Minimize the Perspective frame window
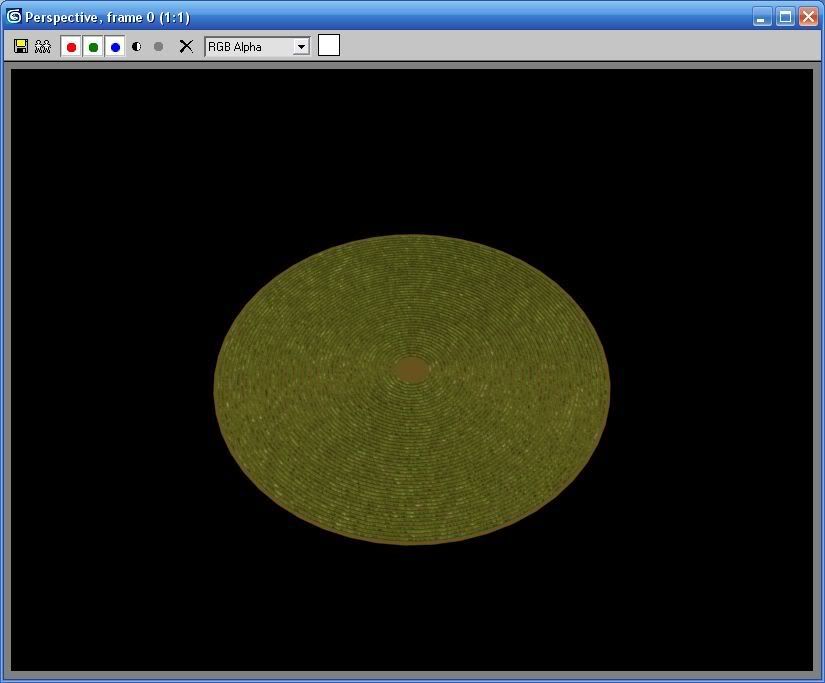The image size is (825, 683). pos(761,17)
